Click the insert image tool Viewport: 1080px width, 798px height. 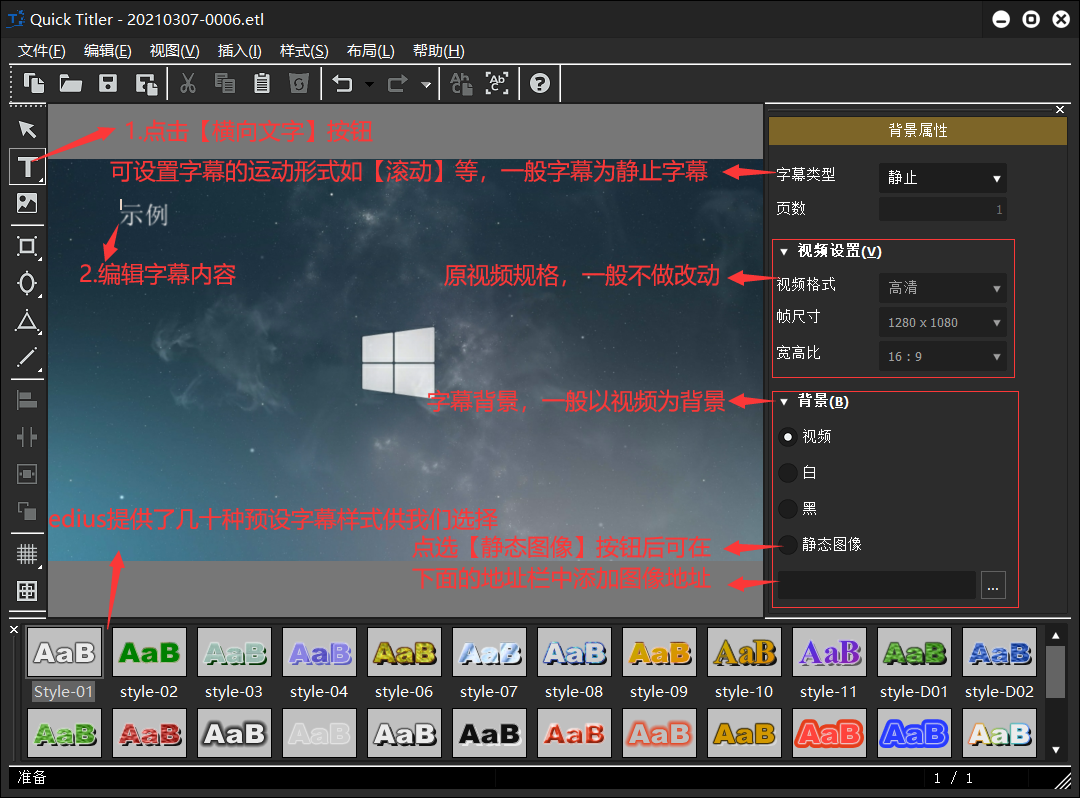pos(27,203)
